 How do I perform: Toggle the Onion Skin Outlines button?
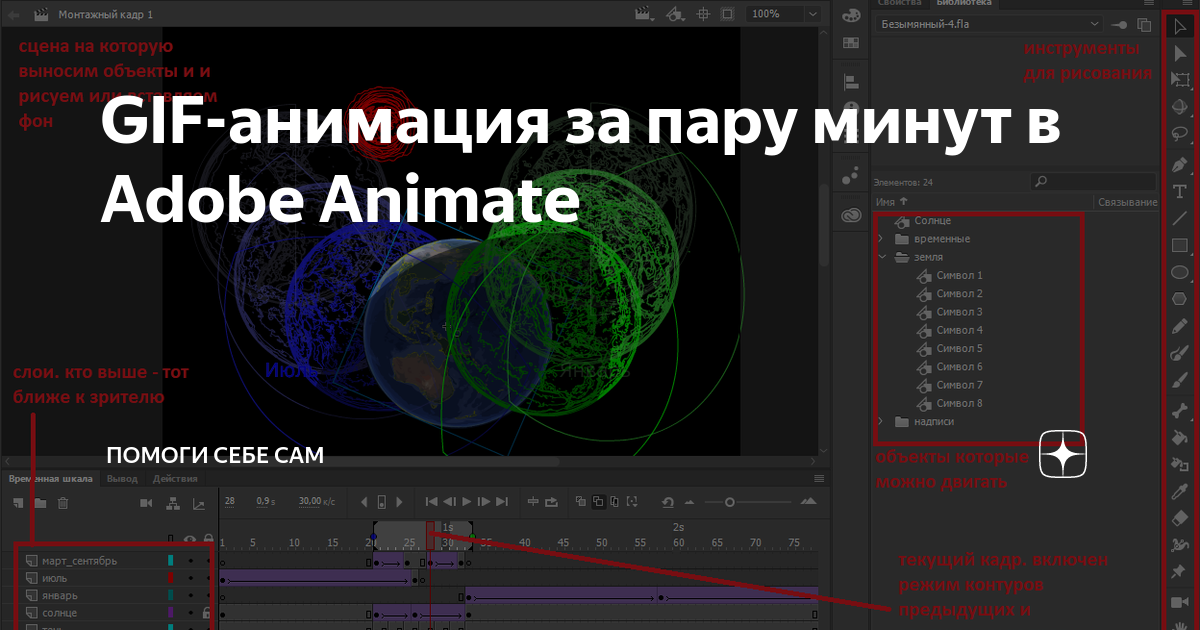coord(598,502)
